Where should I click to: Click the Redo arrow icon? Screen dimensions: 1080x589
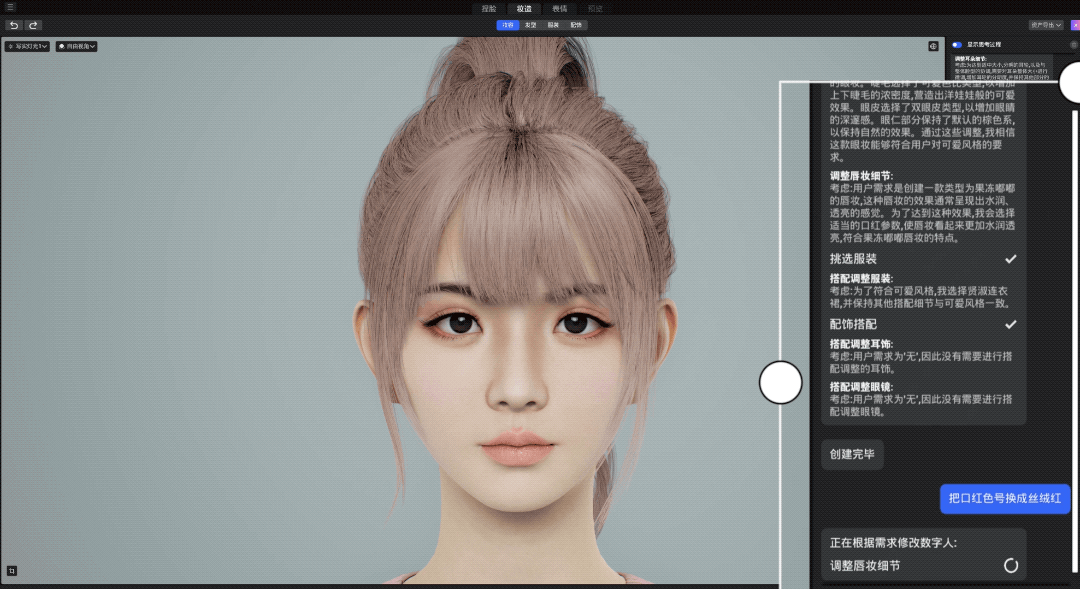(x=33, y=25)
